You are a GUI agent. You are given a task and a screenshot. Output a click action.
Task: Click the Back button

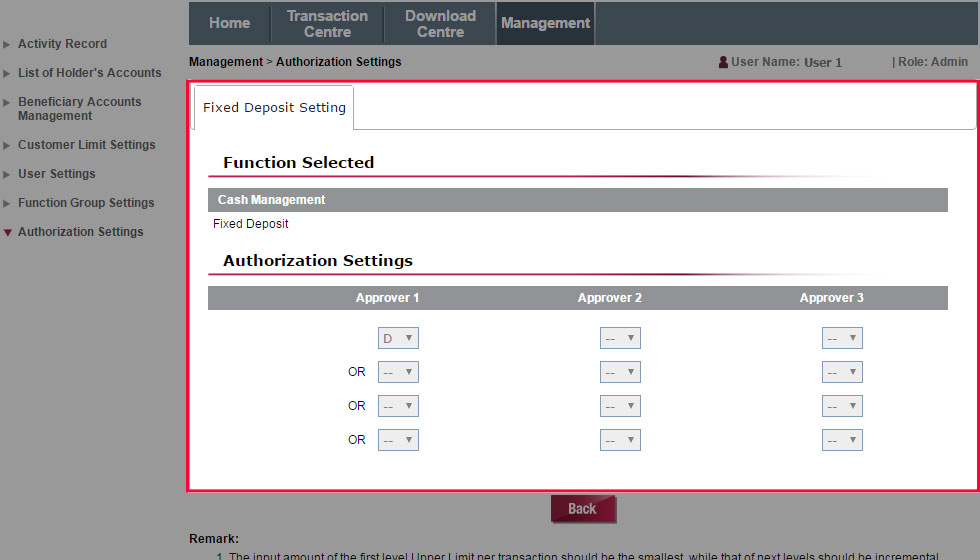(582, 509)
